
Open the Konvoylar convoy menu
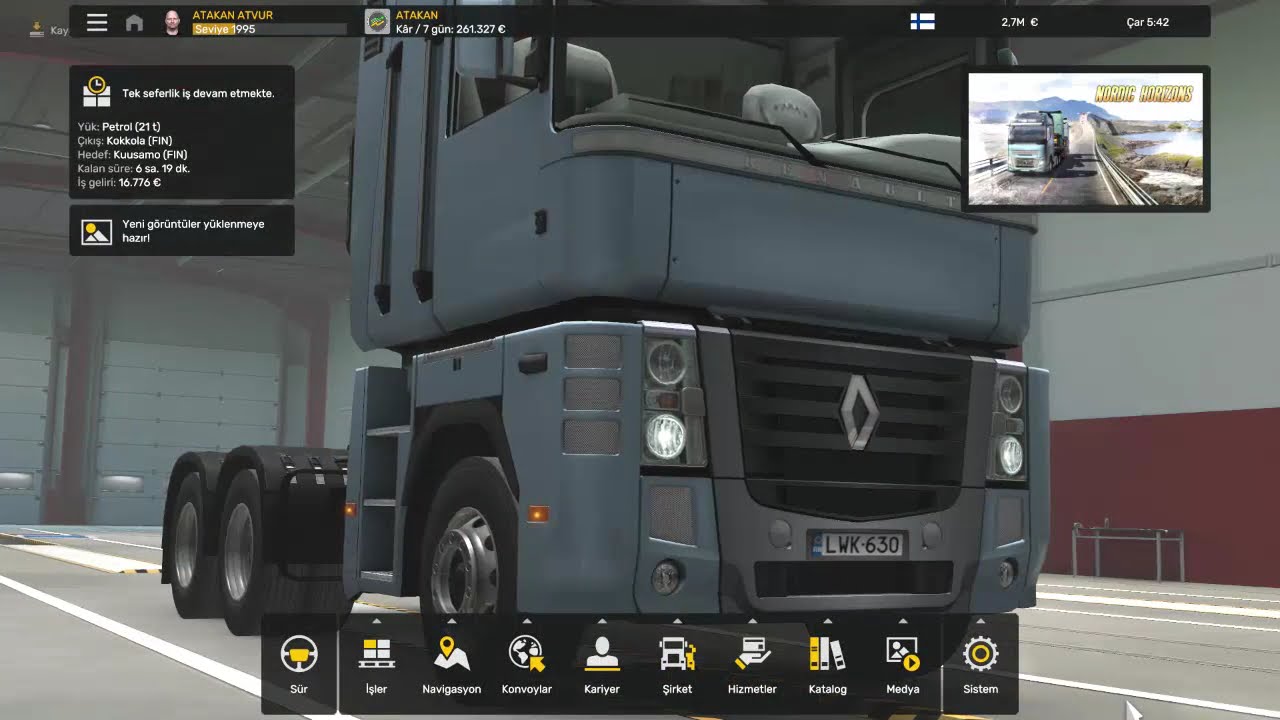(527, 664)
